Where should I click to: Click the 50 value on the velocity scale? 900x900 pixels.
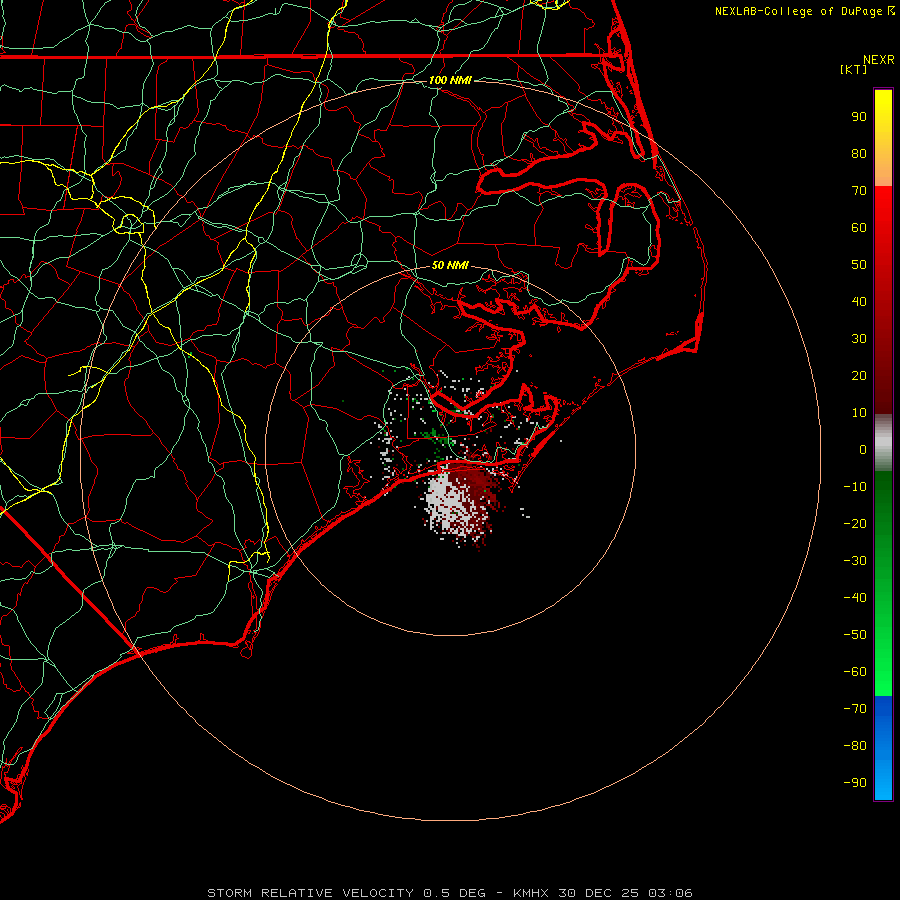point(859,265)
